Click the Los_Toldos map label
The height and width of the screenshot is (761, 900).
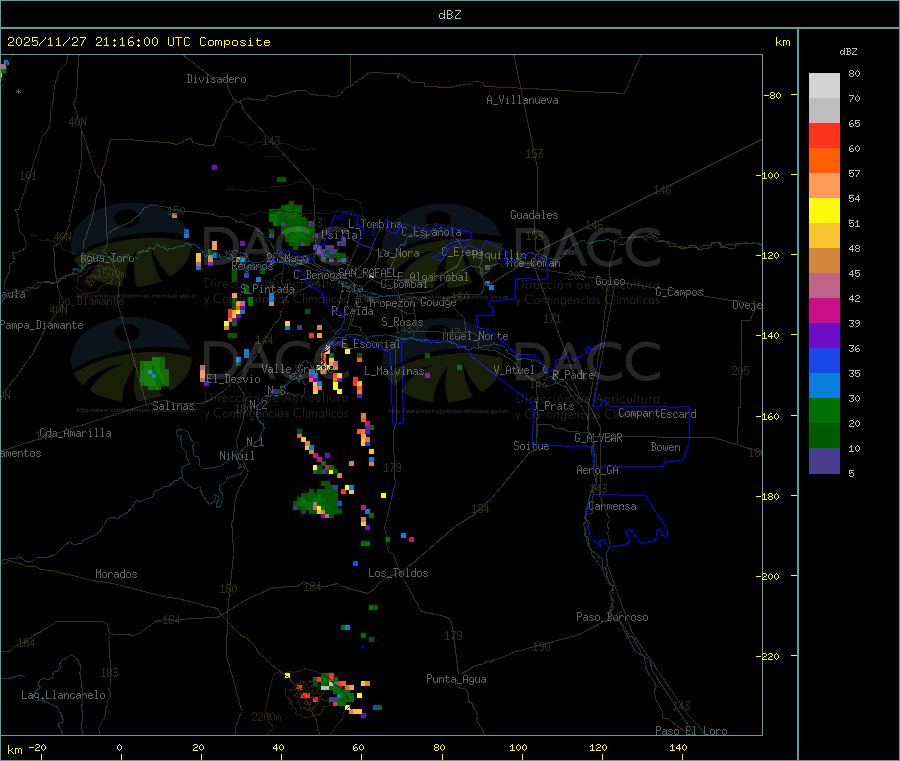click(398, 573)
